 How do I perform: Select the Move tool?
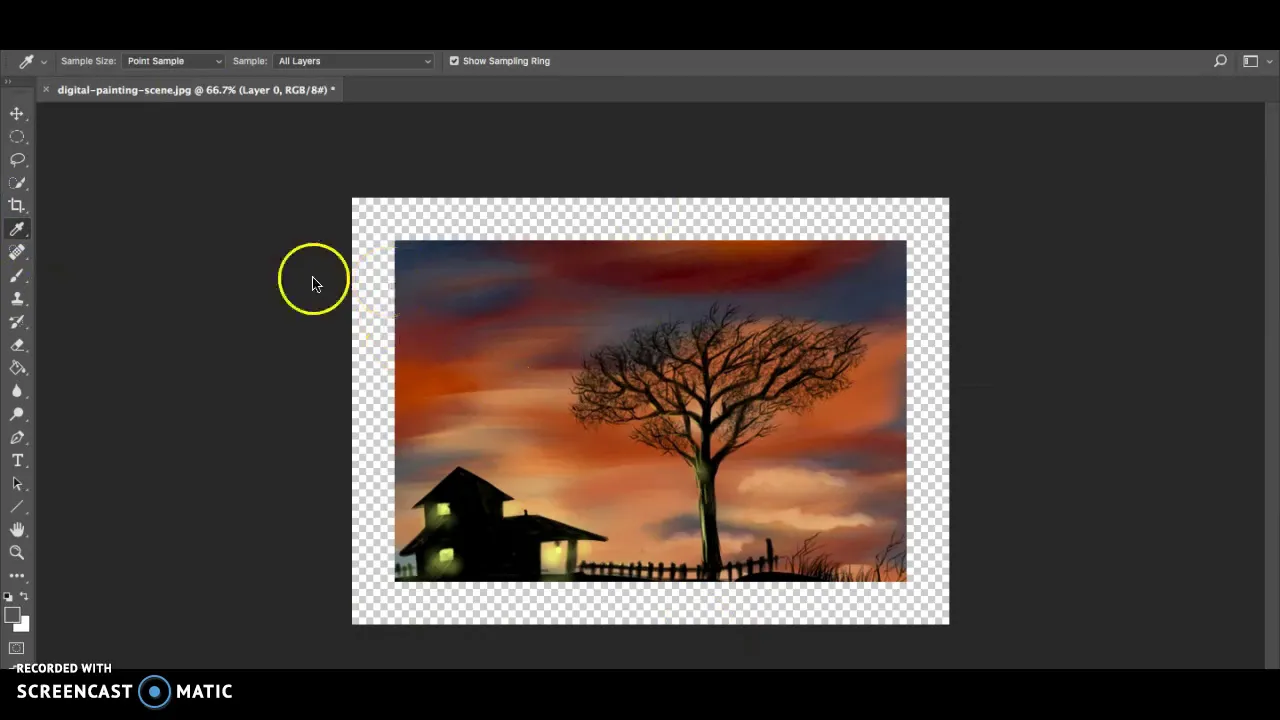tap(17, 114)
